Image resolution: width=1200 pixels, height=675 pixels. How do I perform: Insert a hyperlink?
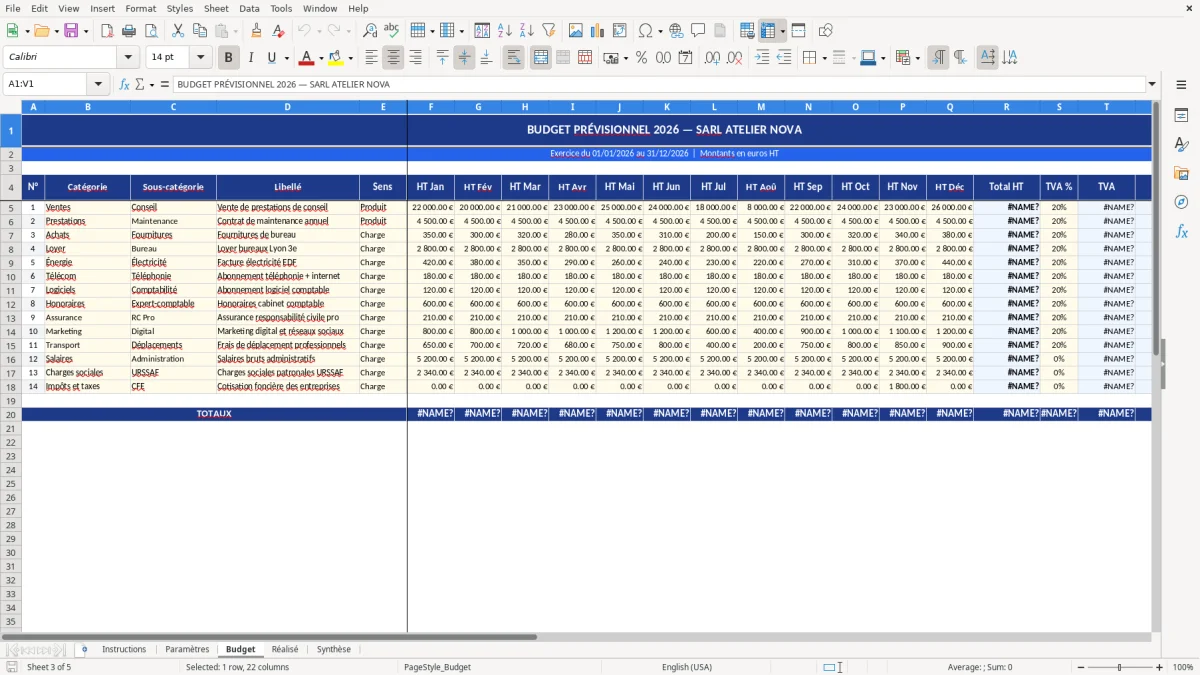click(676, 31)
